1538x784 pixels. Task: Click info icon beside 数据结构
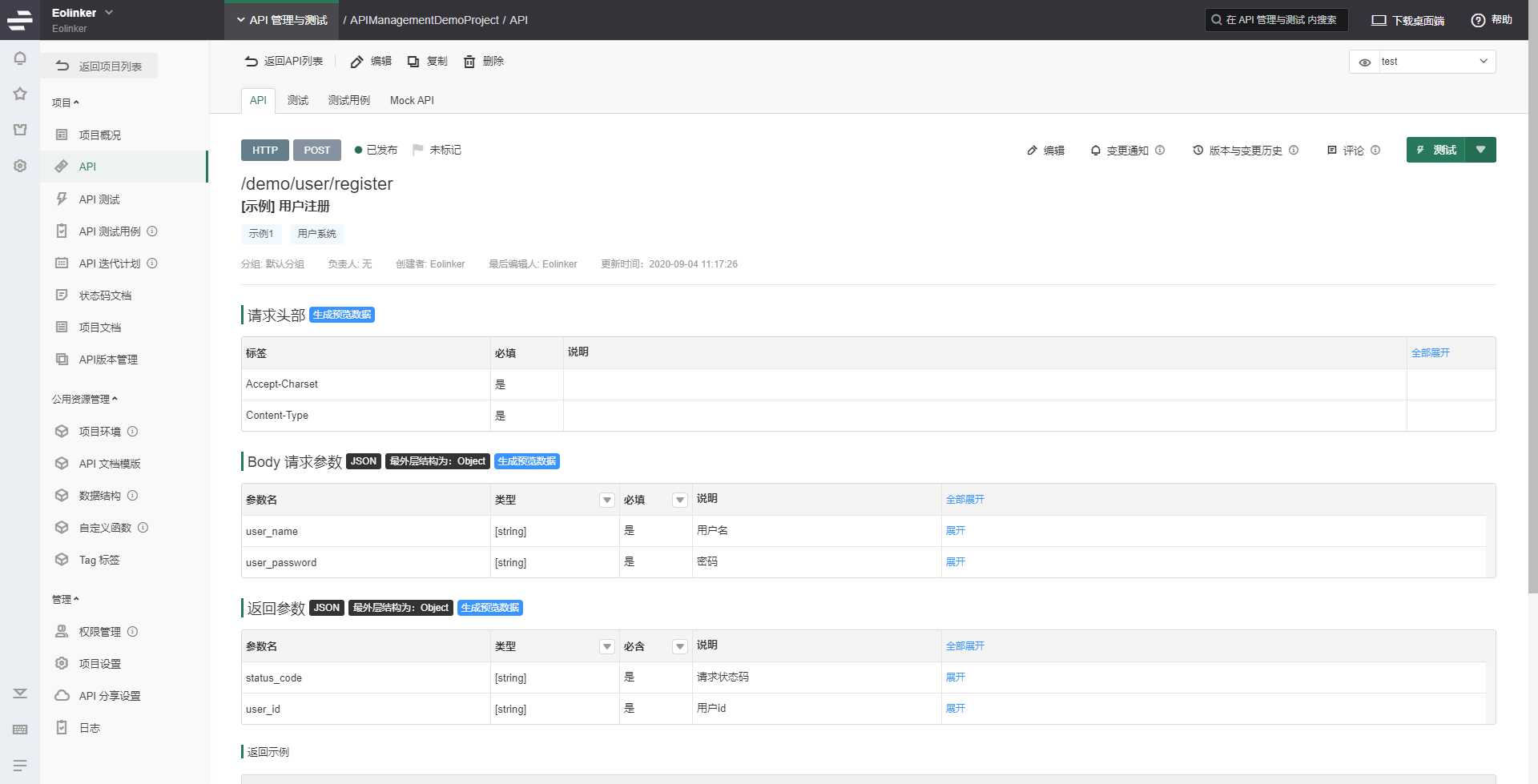(x=133, y=496)
